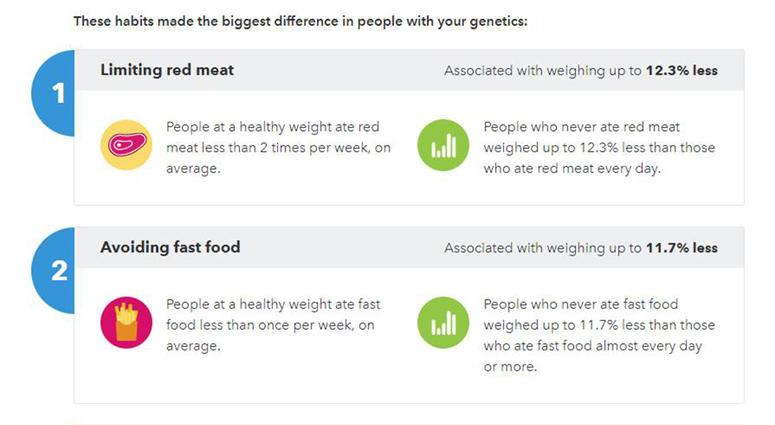This screenshot has height=425, width=775.
Task: Click the habits made biggest difference heading
Action: 301,21
